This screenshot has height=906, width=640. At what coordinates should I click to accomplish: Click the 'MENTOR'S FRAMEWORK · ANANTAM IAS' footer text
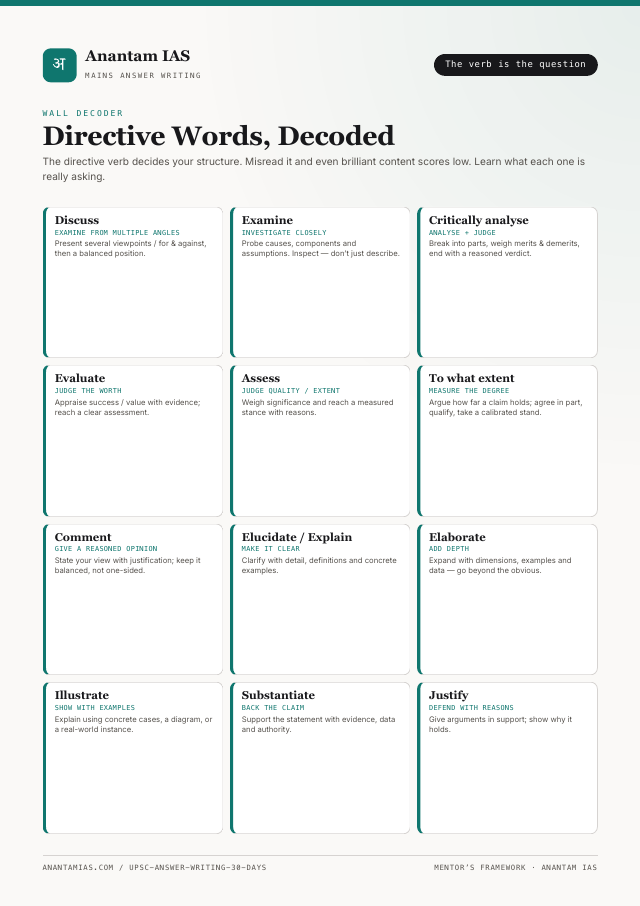click(x=515, y=867)
